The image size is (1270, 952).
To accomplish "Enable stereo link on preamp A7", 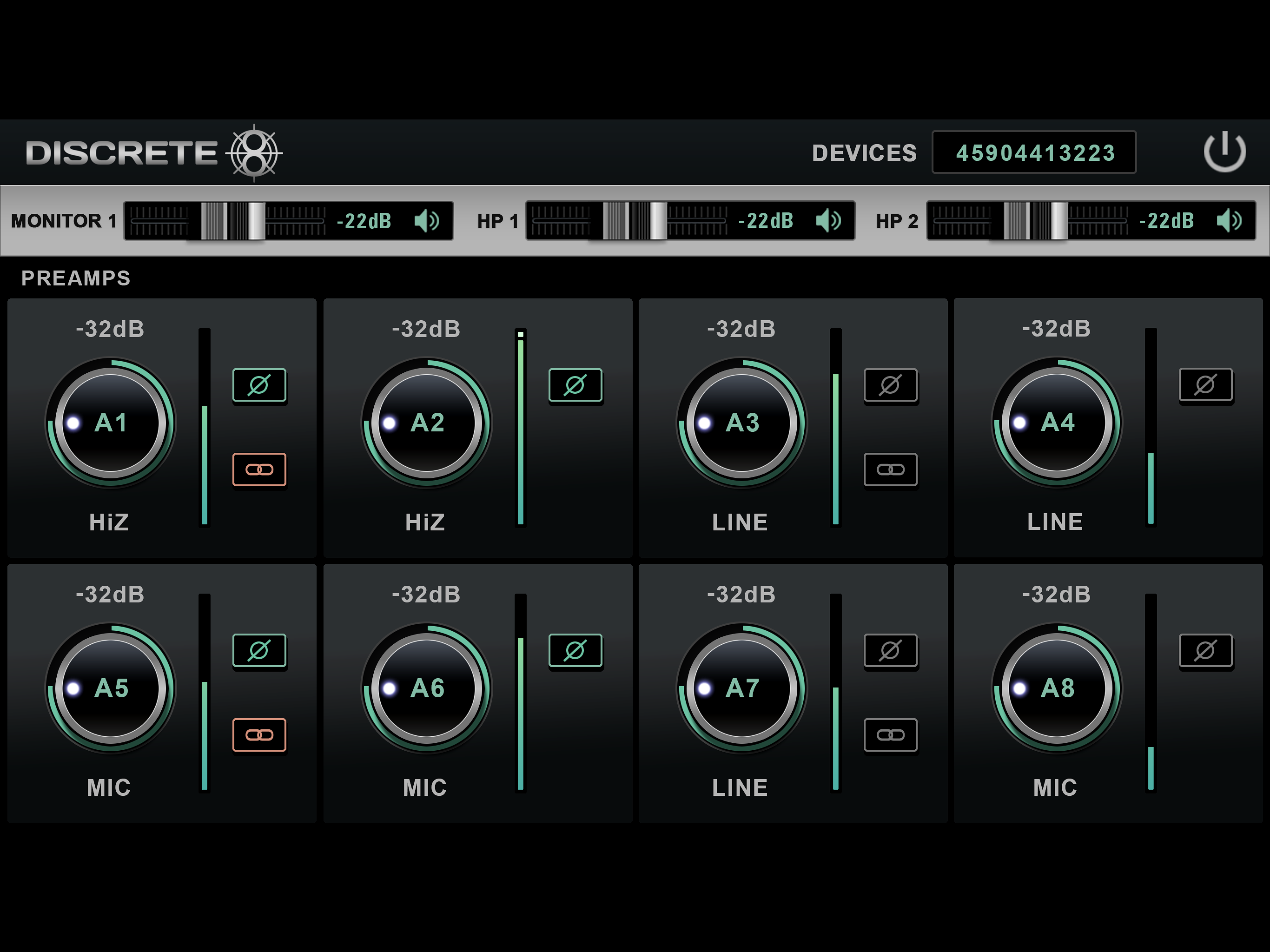I will [x=890, y=735].
